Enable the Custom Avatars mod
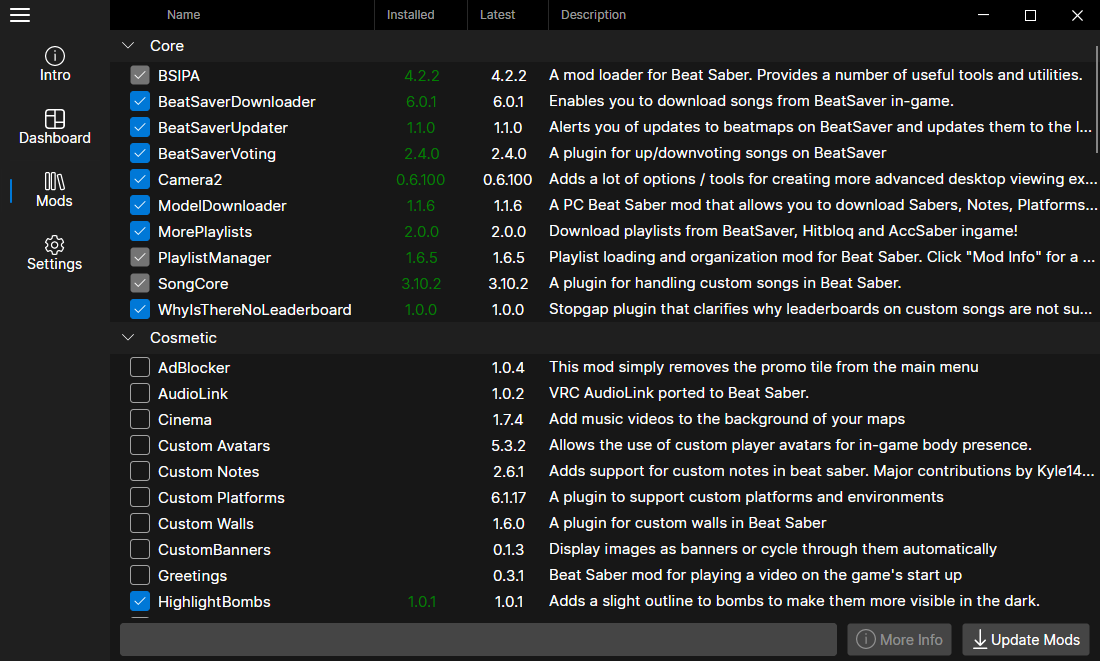1100x661 pixels. pos(140,445)
